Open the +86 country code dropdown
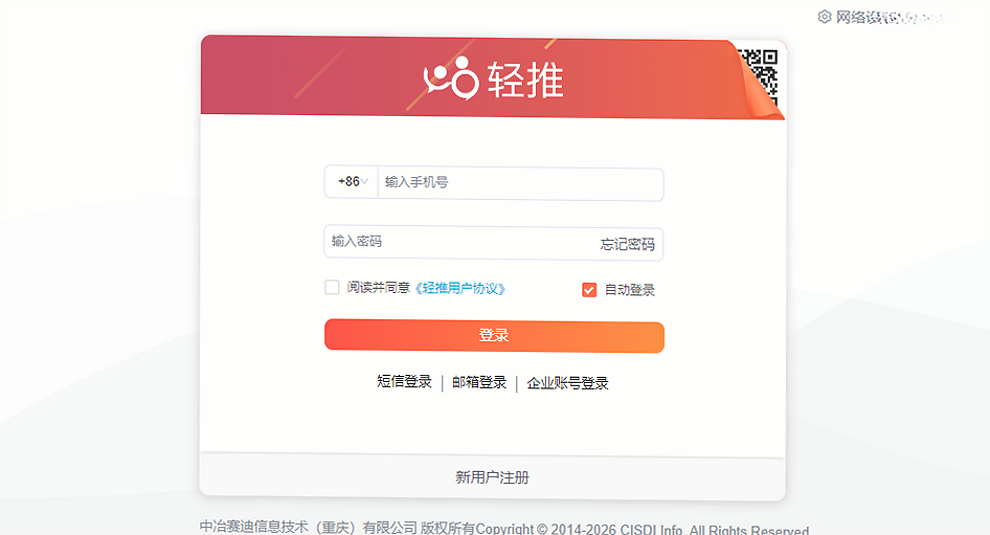 352,182
